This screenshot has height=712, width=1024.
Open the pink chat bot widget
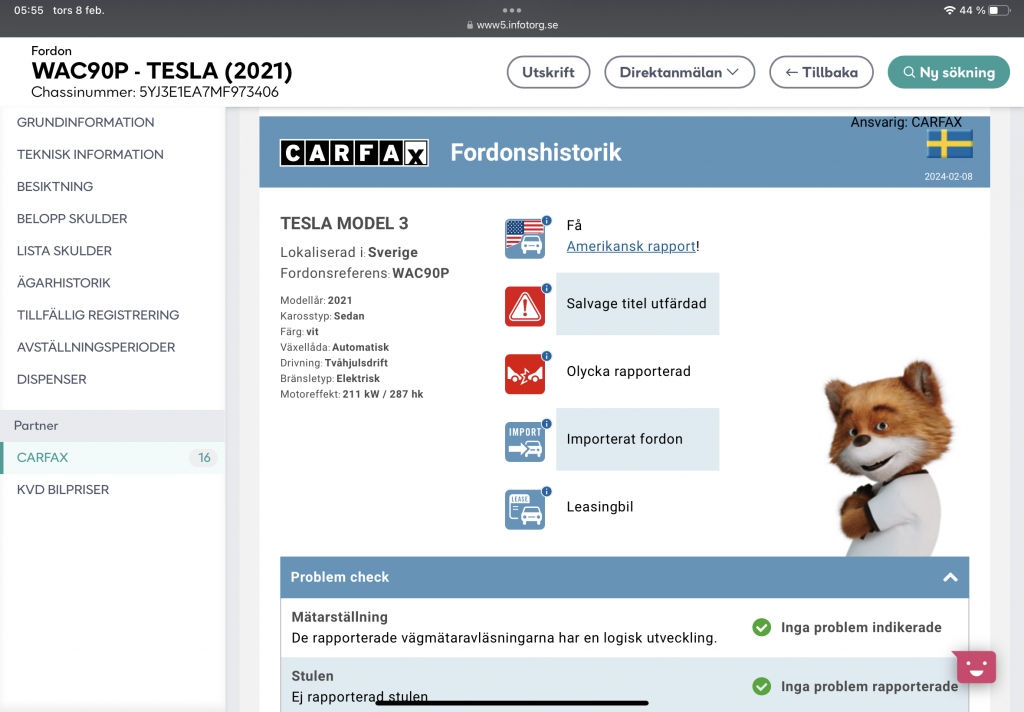pos(976,667)
